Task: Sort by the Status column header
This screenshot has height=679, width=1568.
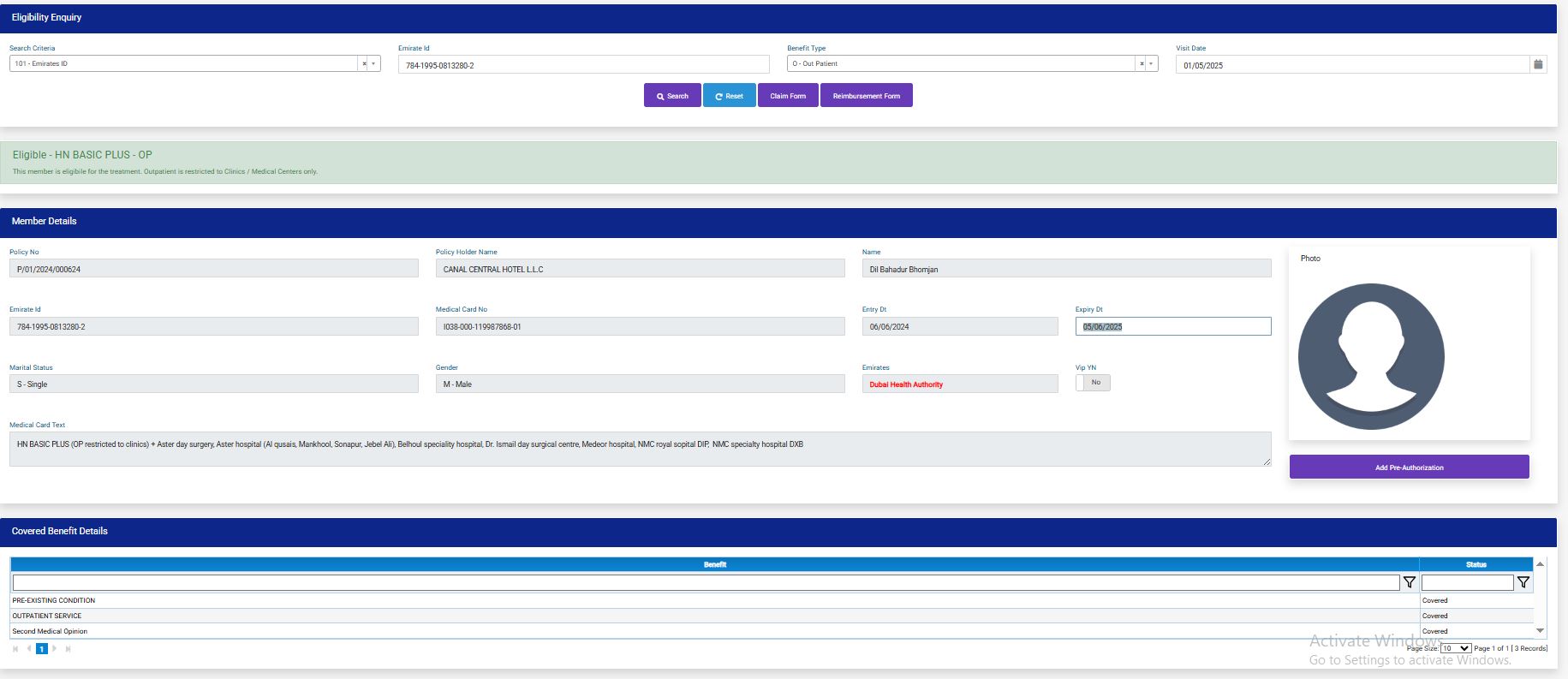Action: point(1476,564)
